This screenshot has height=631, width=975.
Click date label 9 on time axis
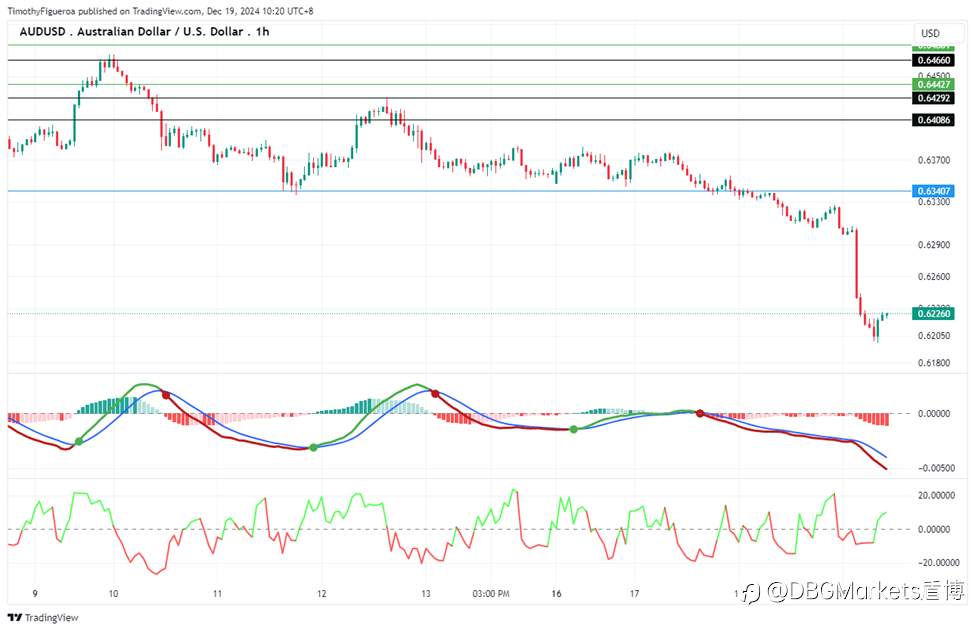[35, 594]
